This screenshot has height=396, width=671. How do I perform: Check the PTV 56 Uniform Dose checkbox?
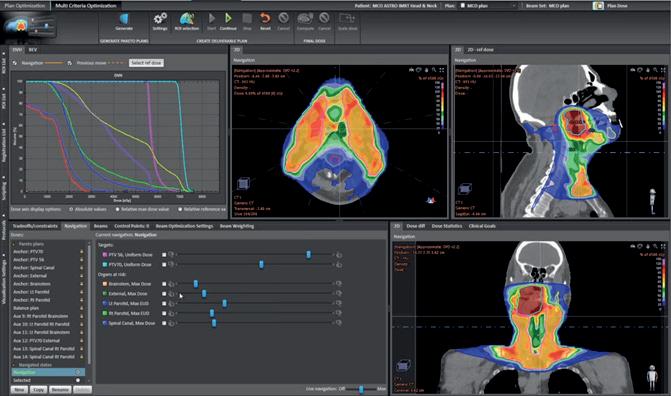coord(164,255)
